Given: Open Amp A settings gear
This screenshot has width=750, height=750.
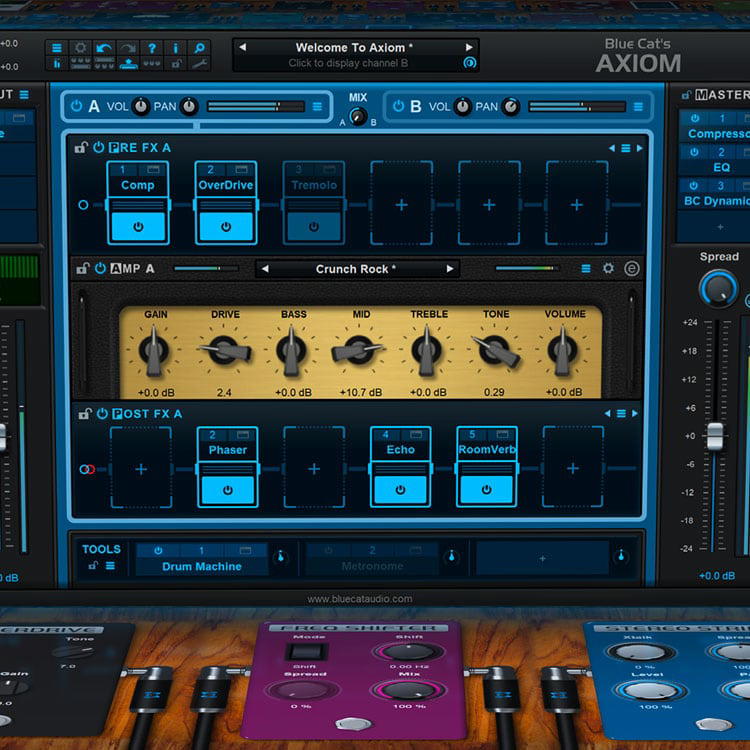Looking at the screenshot, I should point(608,268).
